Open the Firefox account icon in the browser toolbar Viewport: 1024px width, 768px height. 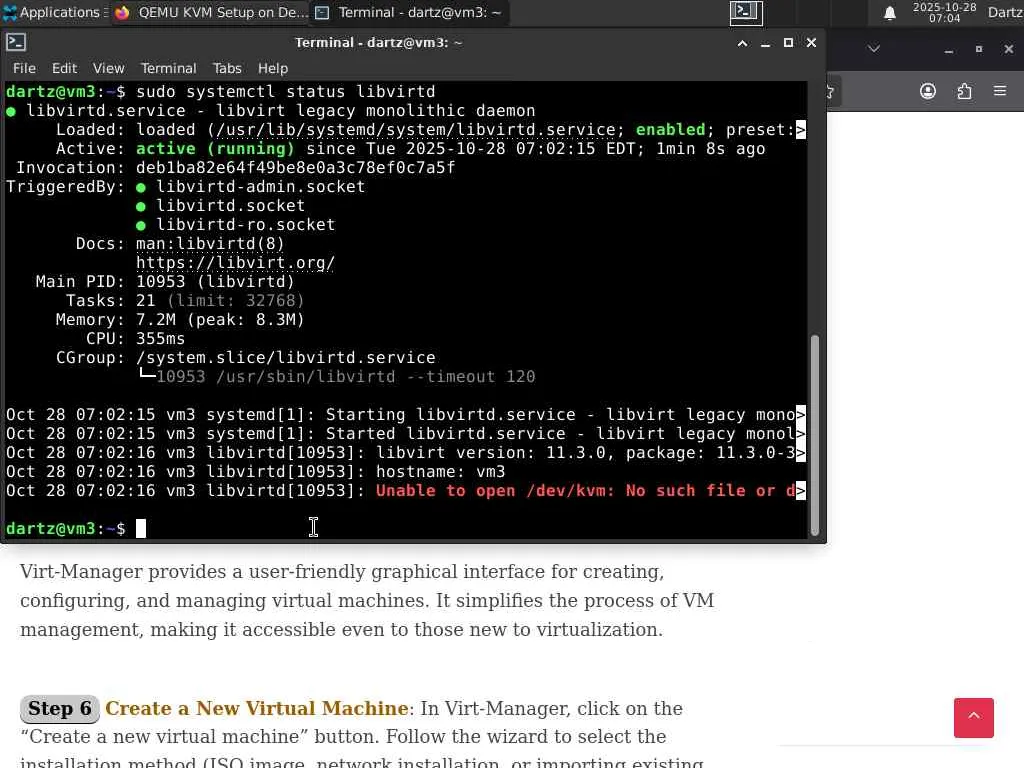928,91
